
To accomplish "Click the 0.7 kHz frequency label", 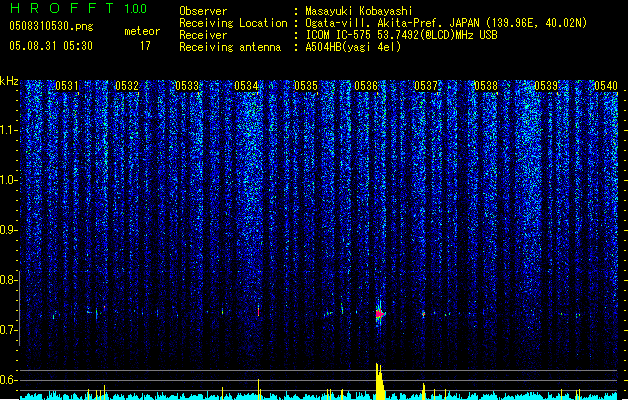I will pos(8,330).
